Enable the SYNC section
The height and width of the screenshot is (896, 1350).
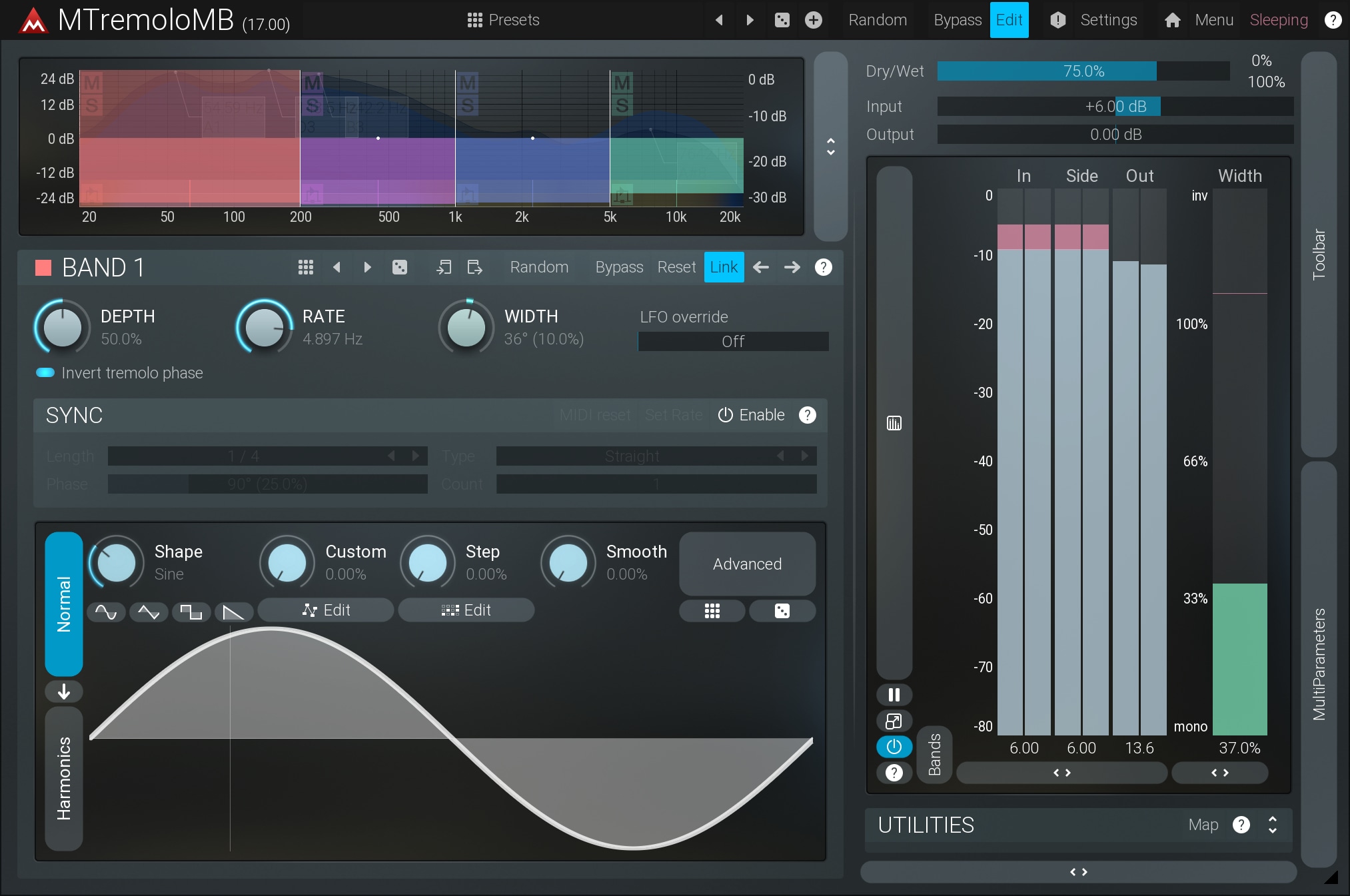[x=752, y=415]
